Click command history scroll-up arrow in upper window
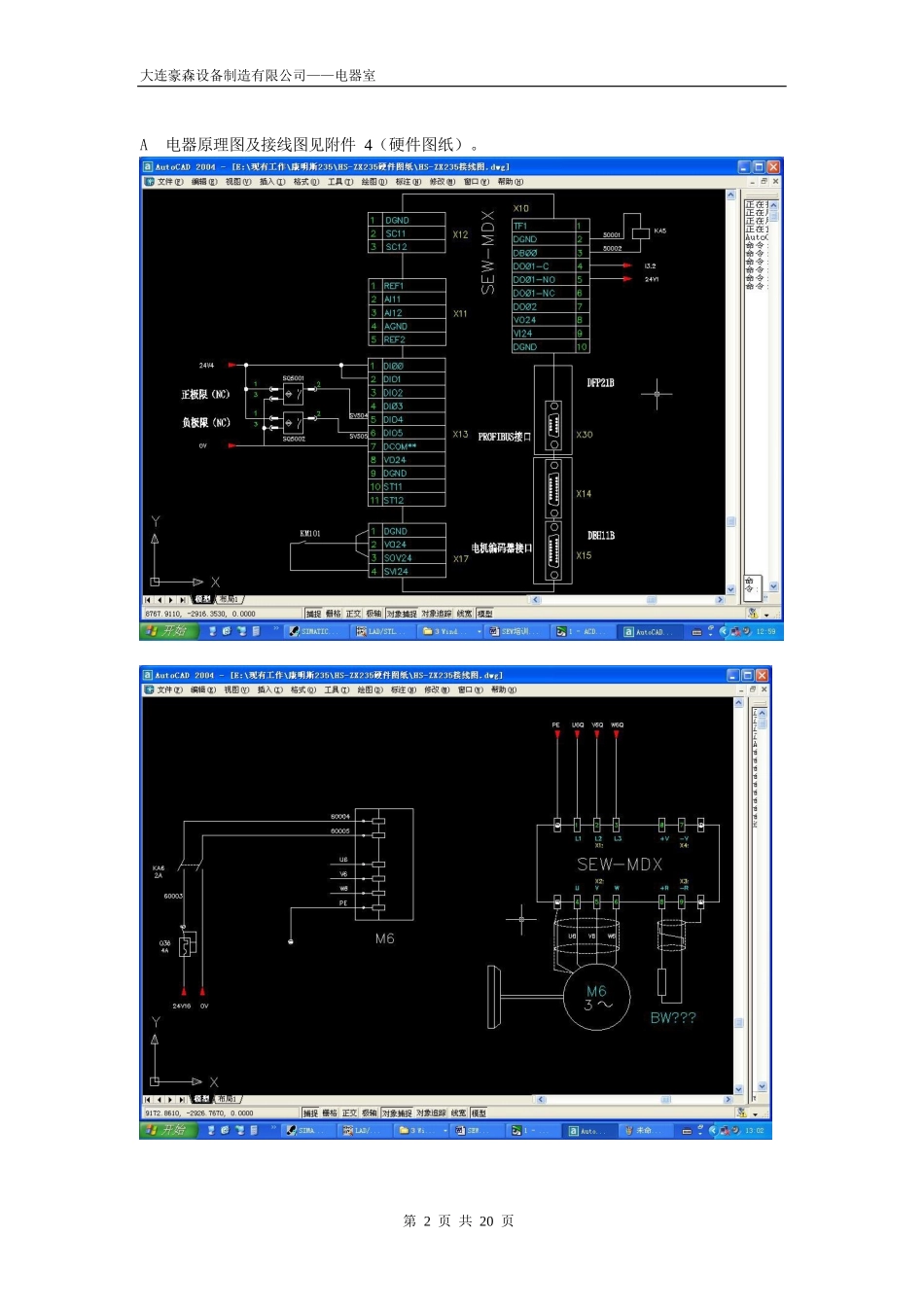This screenshot has height=1307, width=924. click(774, 205)
